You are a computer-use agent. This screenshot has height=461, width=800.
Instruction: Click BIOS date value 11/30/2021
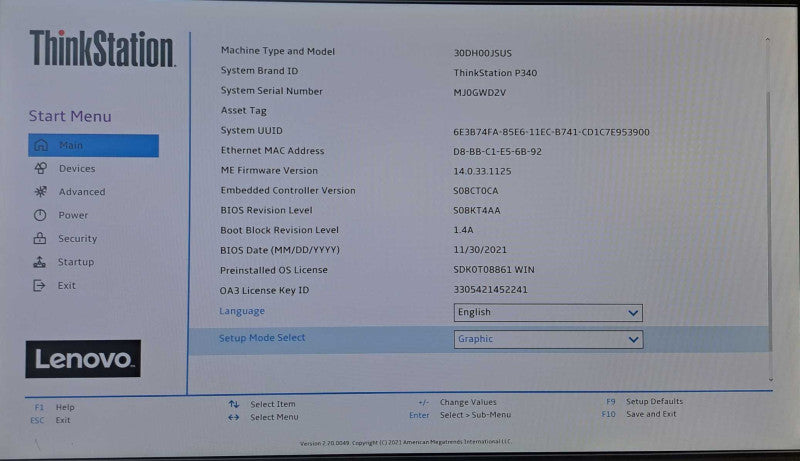[480, 250]
